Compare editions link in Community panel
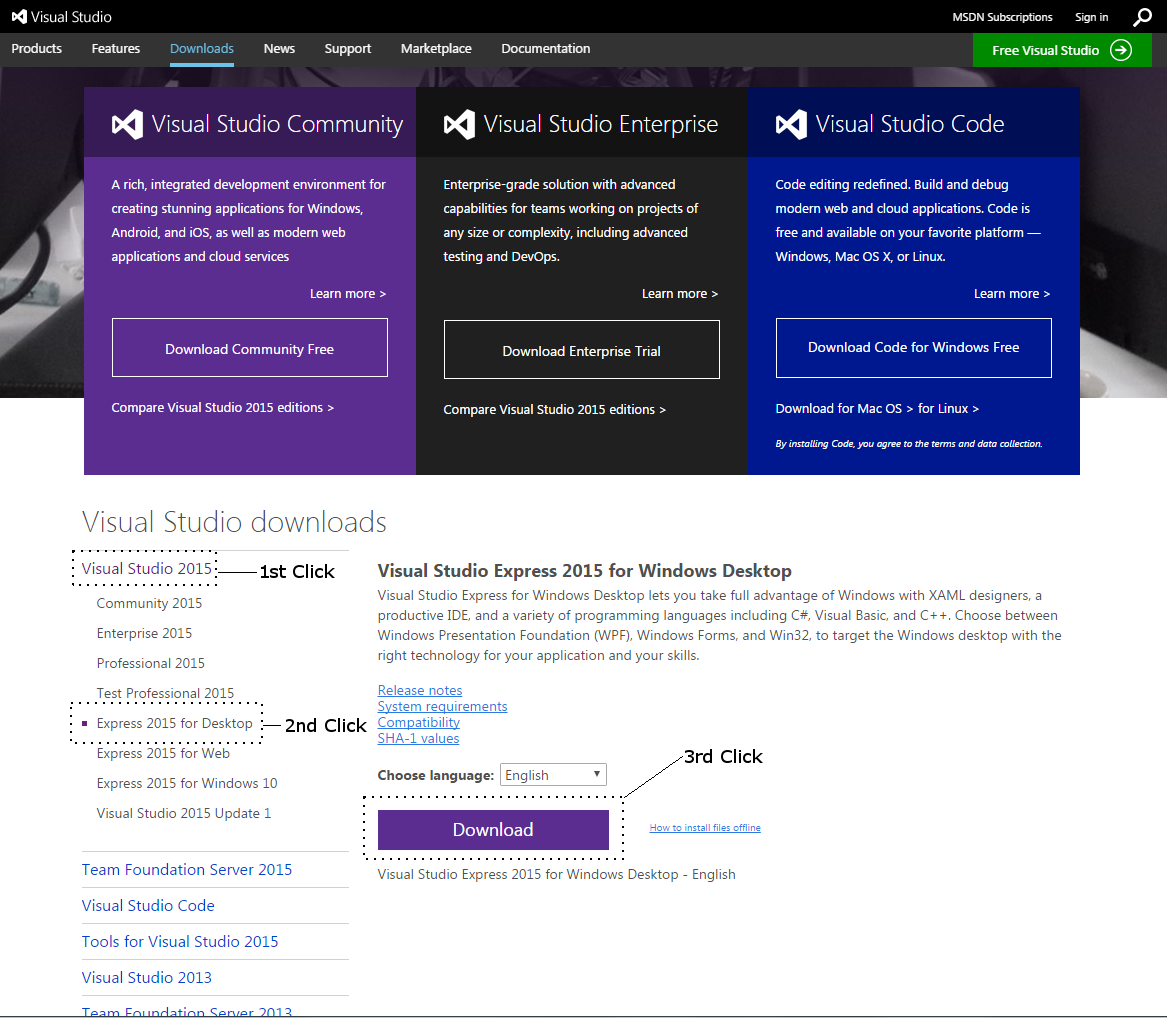Screen dimensions: 1167x1018 coord(223,408)
